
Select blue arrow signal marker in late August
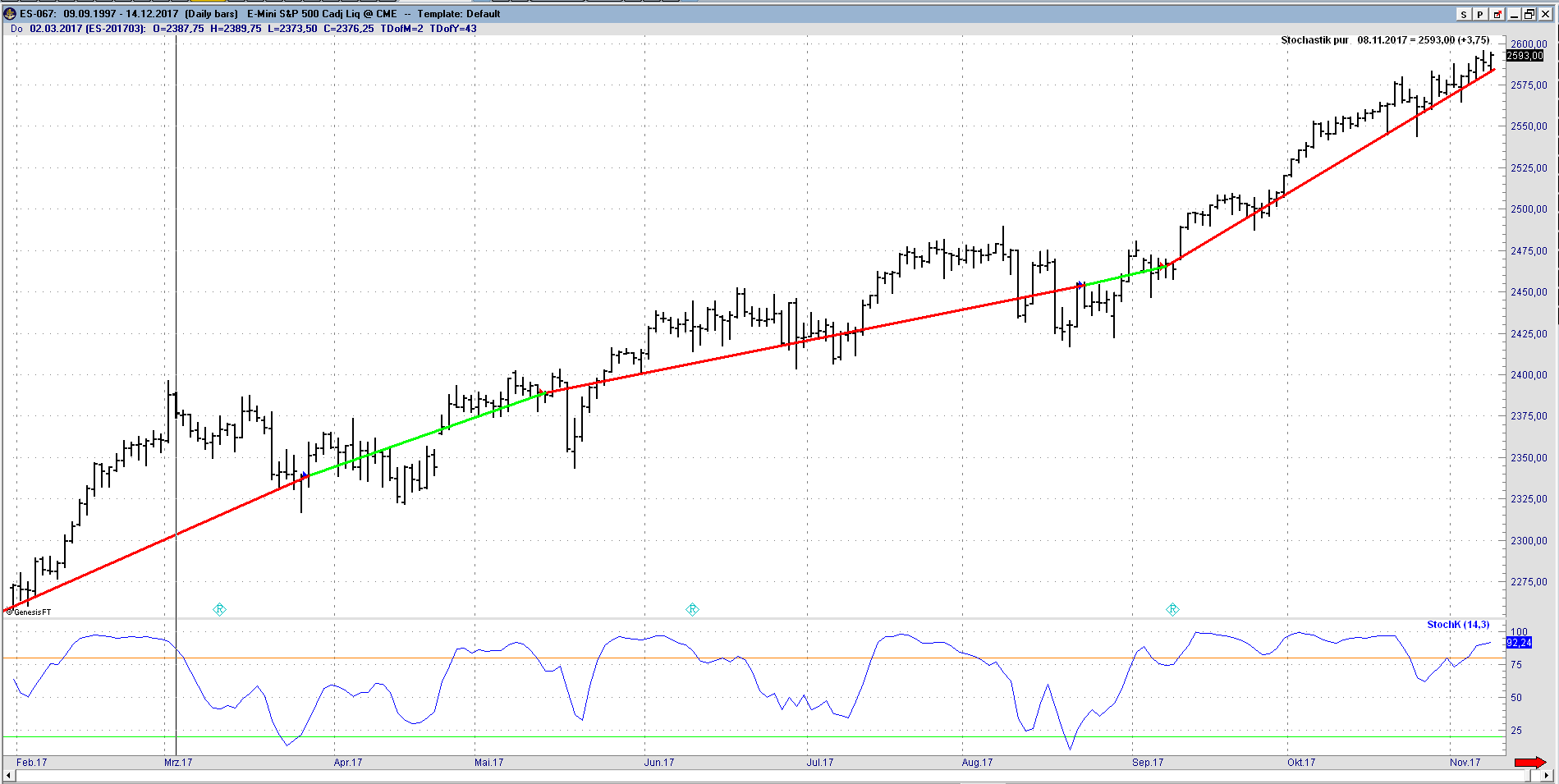pyautogui.click(x=1080, y=286)
